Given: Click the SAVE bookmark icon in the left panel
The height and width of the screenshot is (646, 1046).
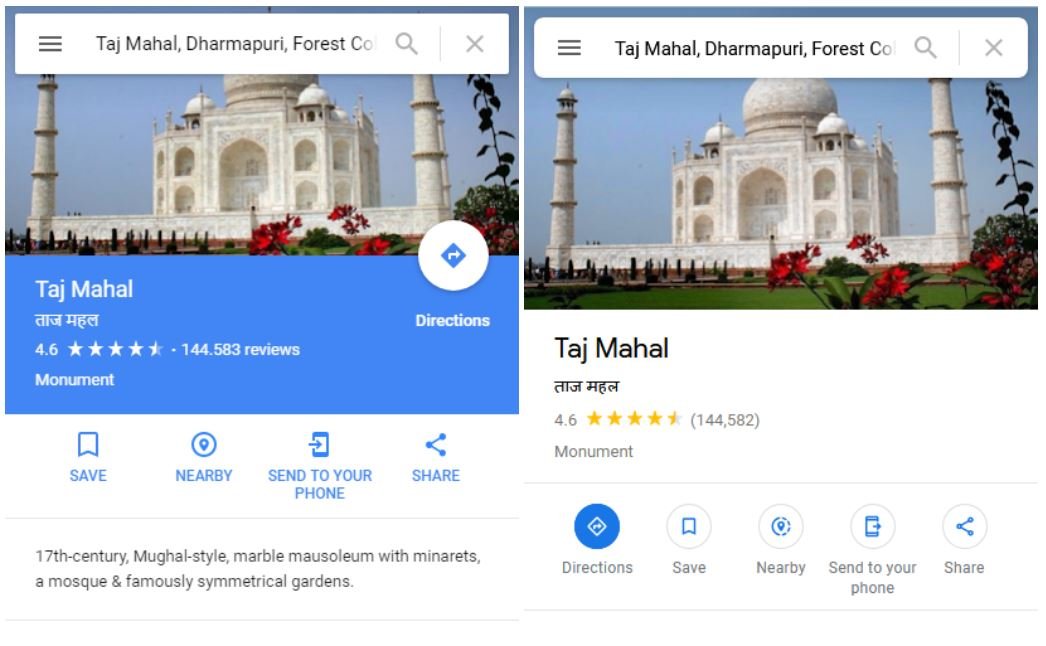Looking at the screenshot, I should (88, 444).
